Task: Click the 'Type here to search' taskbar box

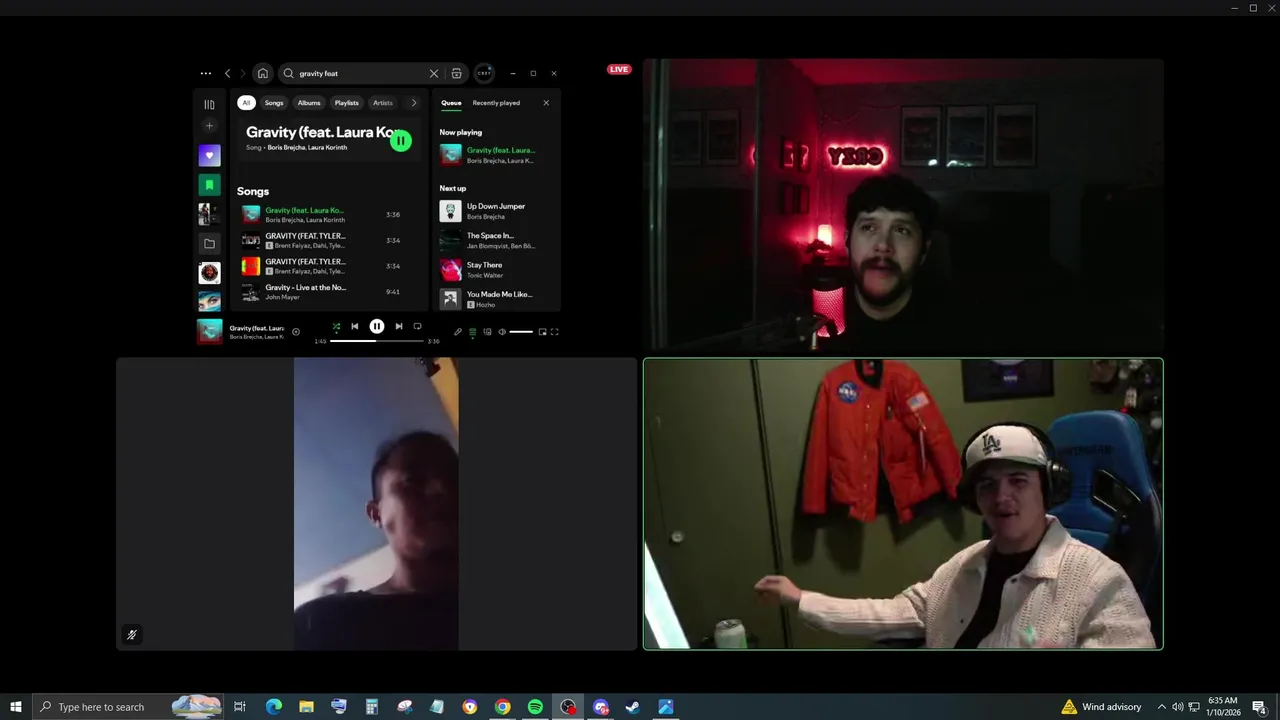Action: (x=128, y=707)
